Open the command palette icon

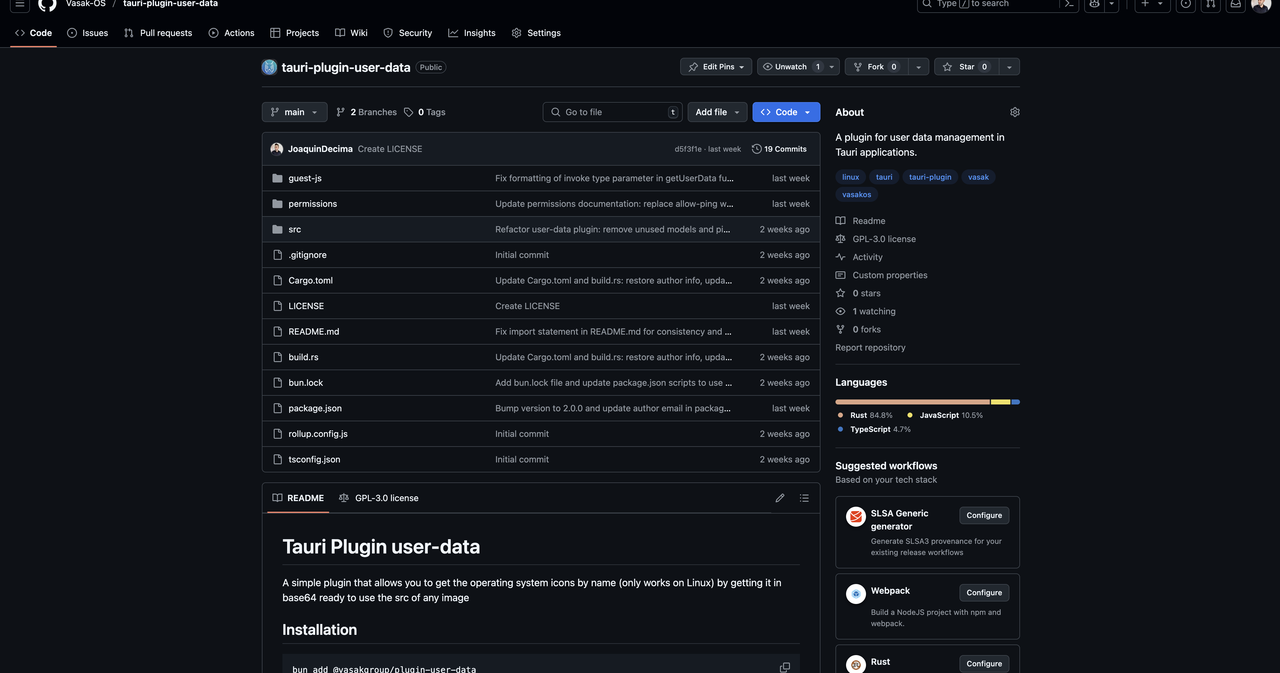point(1069,4)
